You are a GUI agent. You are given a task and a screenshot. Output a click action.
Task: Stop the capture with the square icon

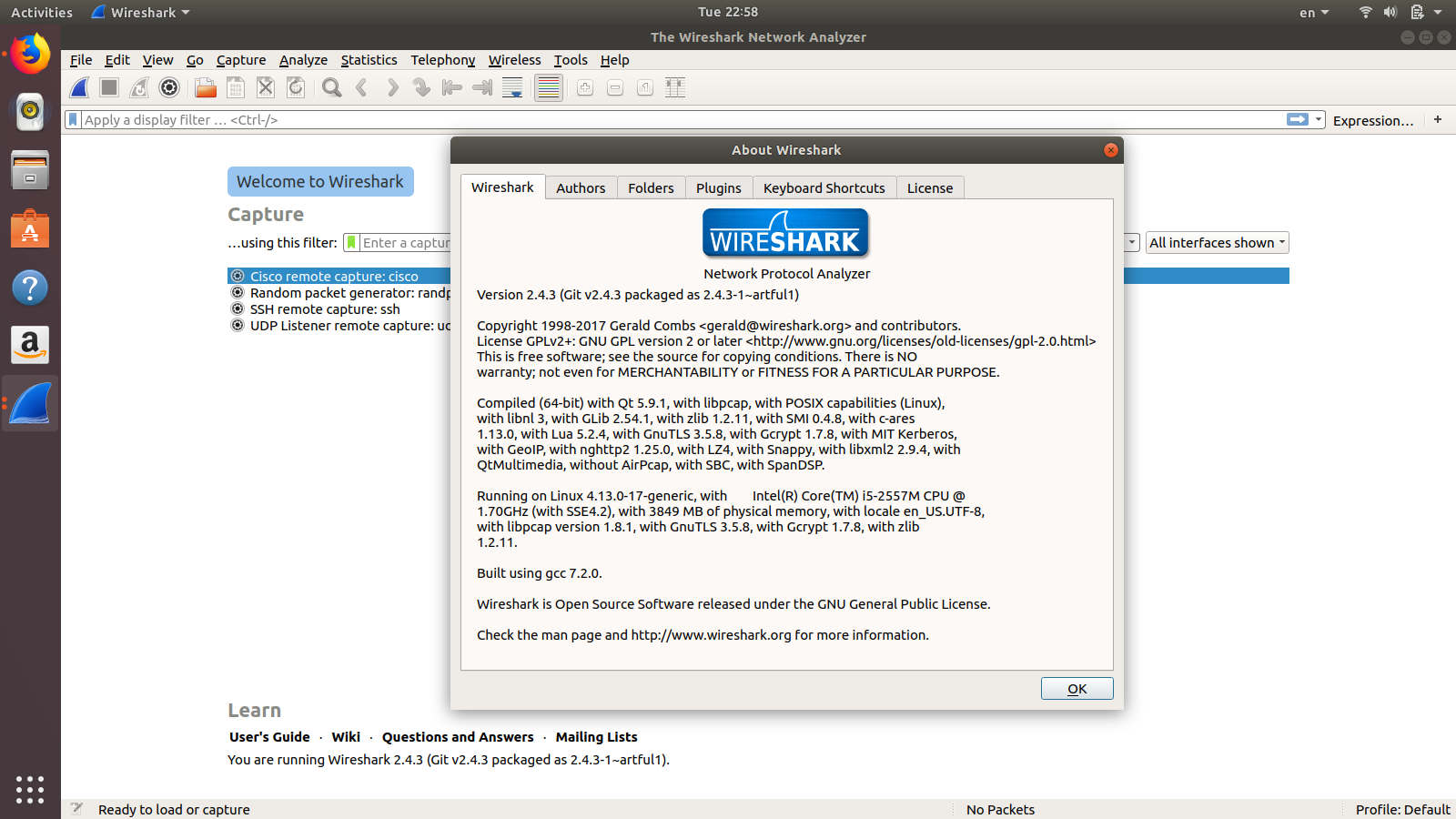click(x=109, y=87)
